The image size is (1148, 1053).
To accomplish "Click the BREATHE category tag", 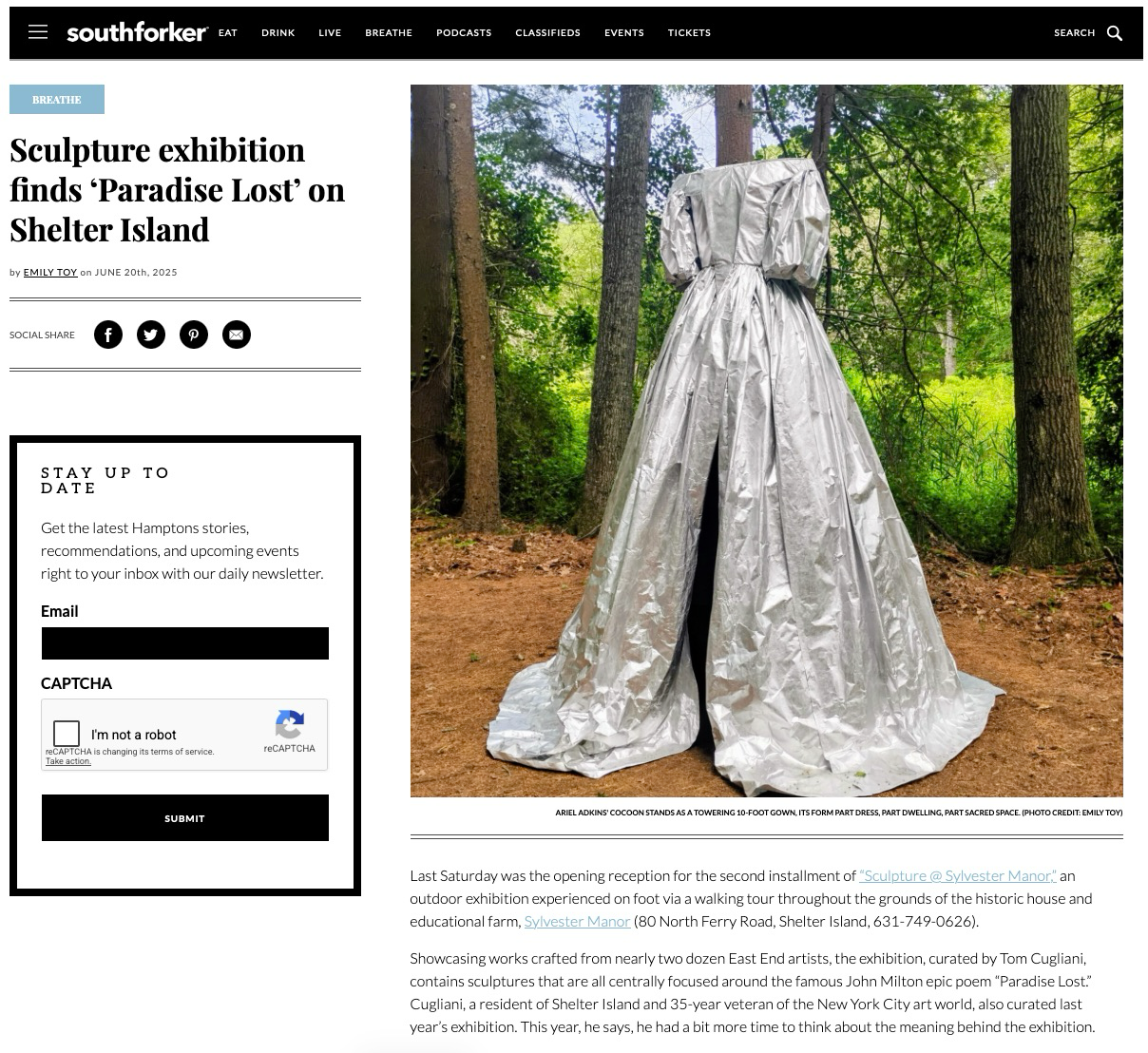I will click(x=57, y=100).
